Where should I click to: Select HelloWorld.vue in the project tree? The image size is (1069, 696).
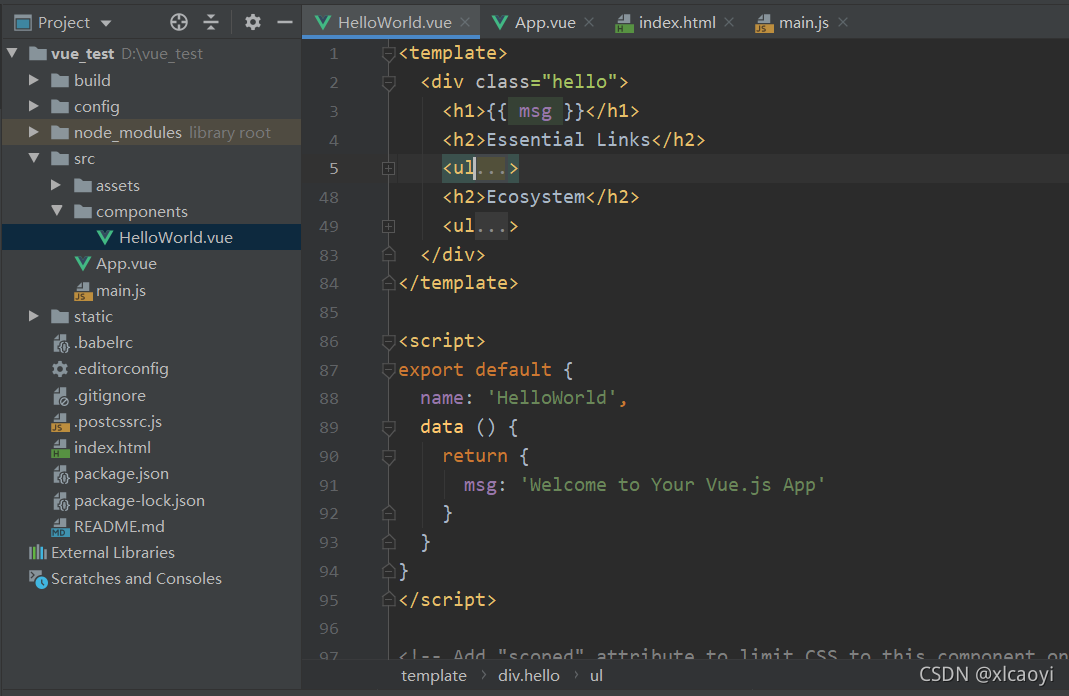pyautogui.click(x=175, y=237)
